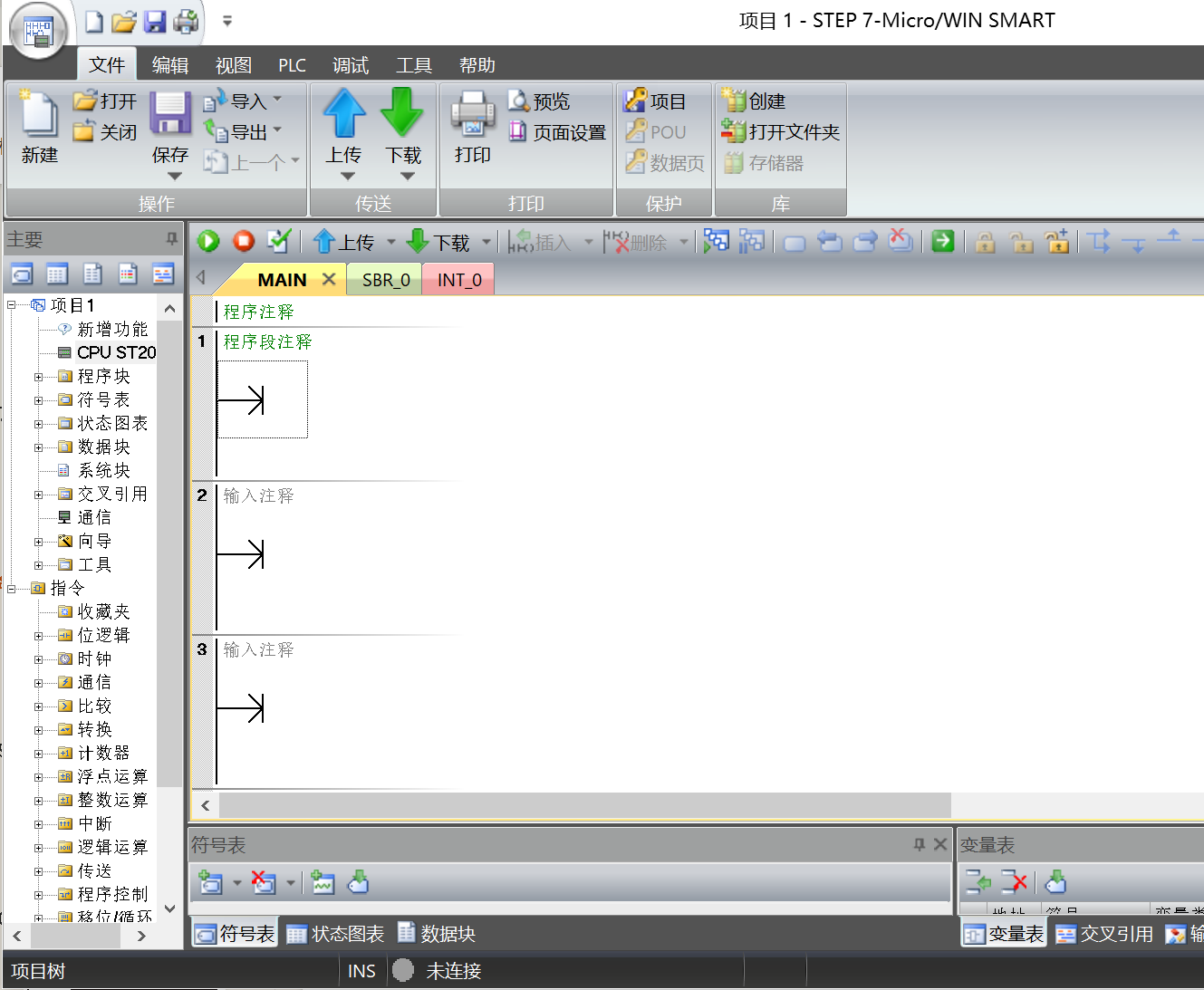The height and width of the screenshot is (990, 1204).
Task: Click the green go-to arrow icon
Action: (943, 241)
